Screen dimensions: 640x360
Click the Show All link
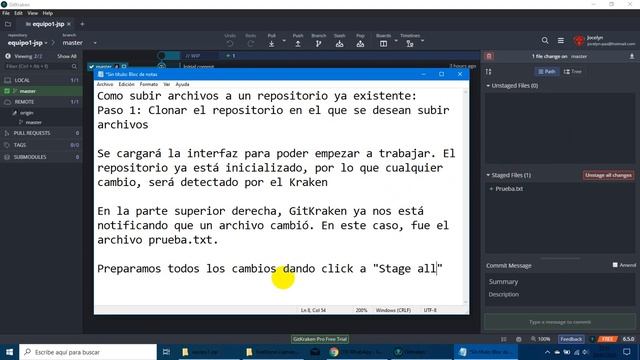[x=67, y=56]
